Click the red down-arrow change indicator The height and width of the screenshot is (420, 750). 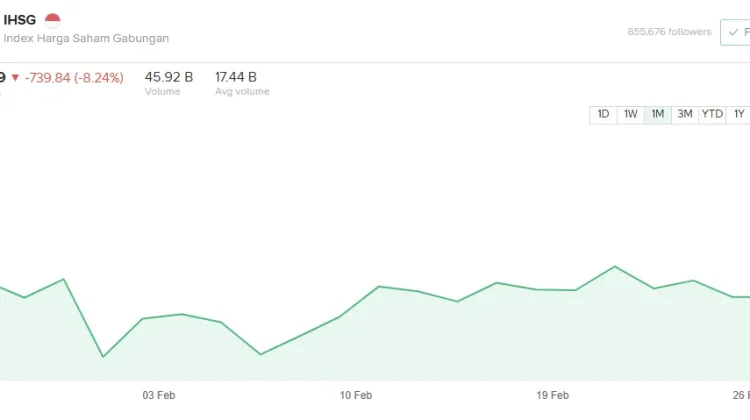point(15,76)
